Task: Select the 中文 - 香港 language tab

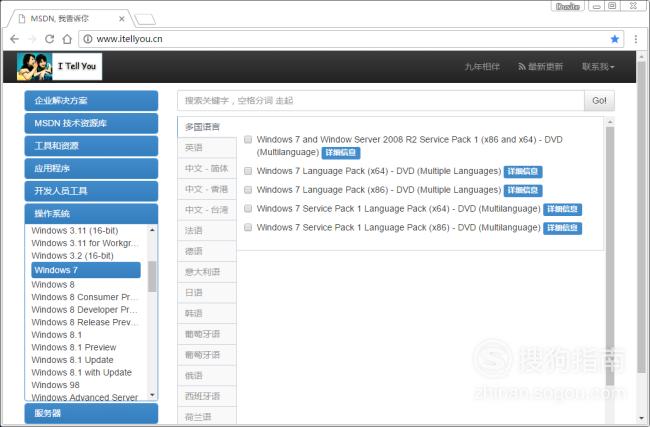Action: coord(206,189)
